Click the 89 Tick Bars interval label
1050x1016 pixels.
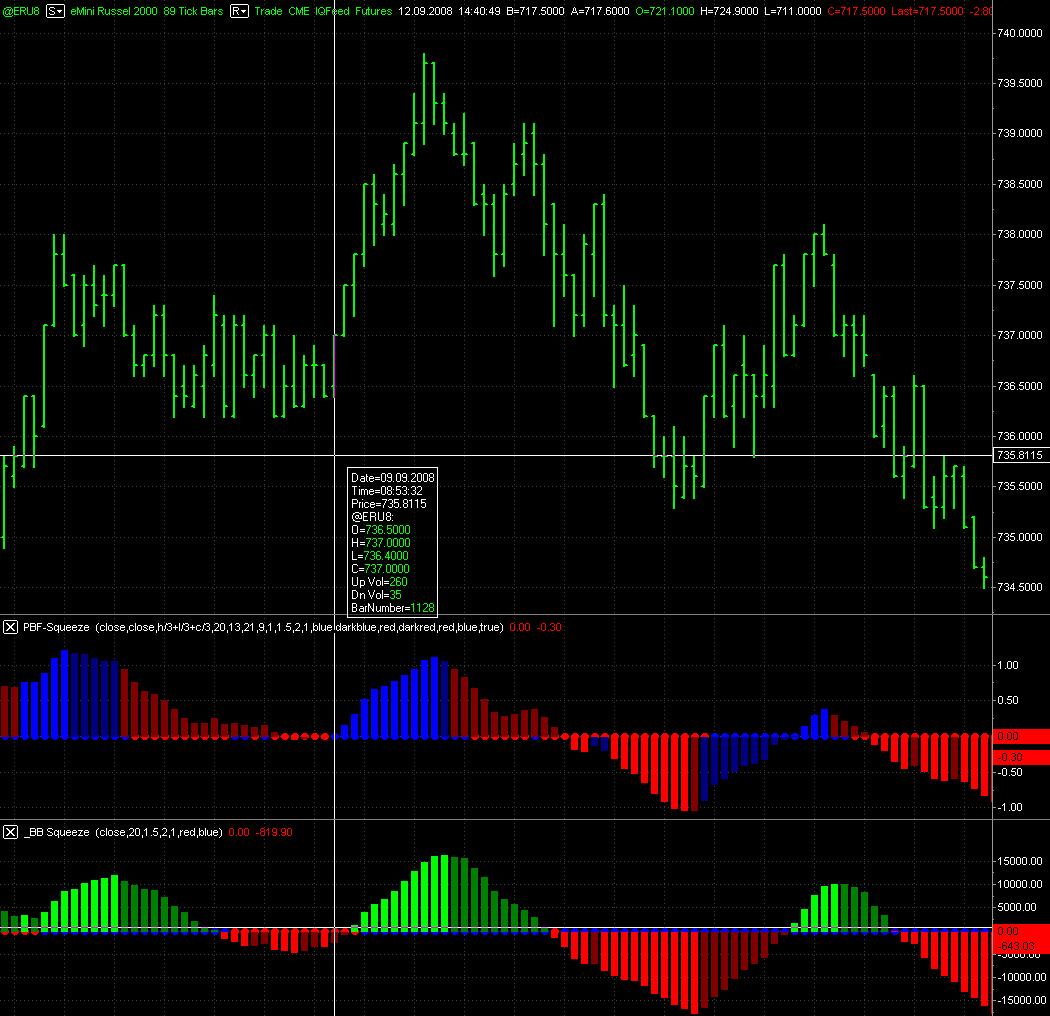194,11
